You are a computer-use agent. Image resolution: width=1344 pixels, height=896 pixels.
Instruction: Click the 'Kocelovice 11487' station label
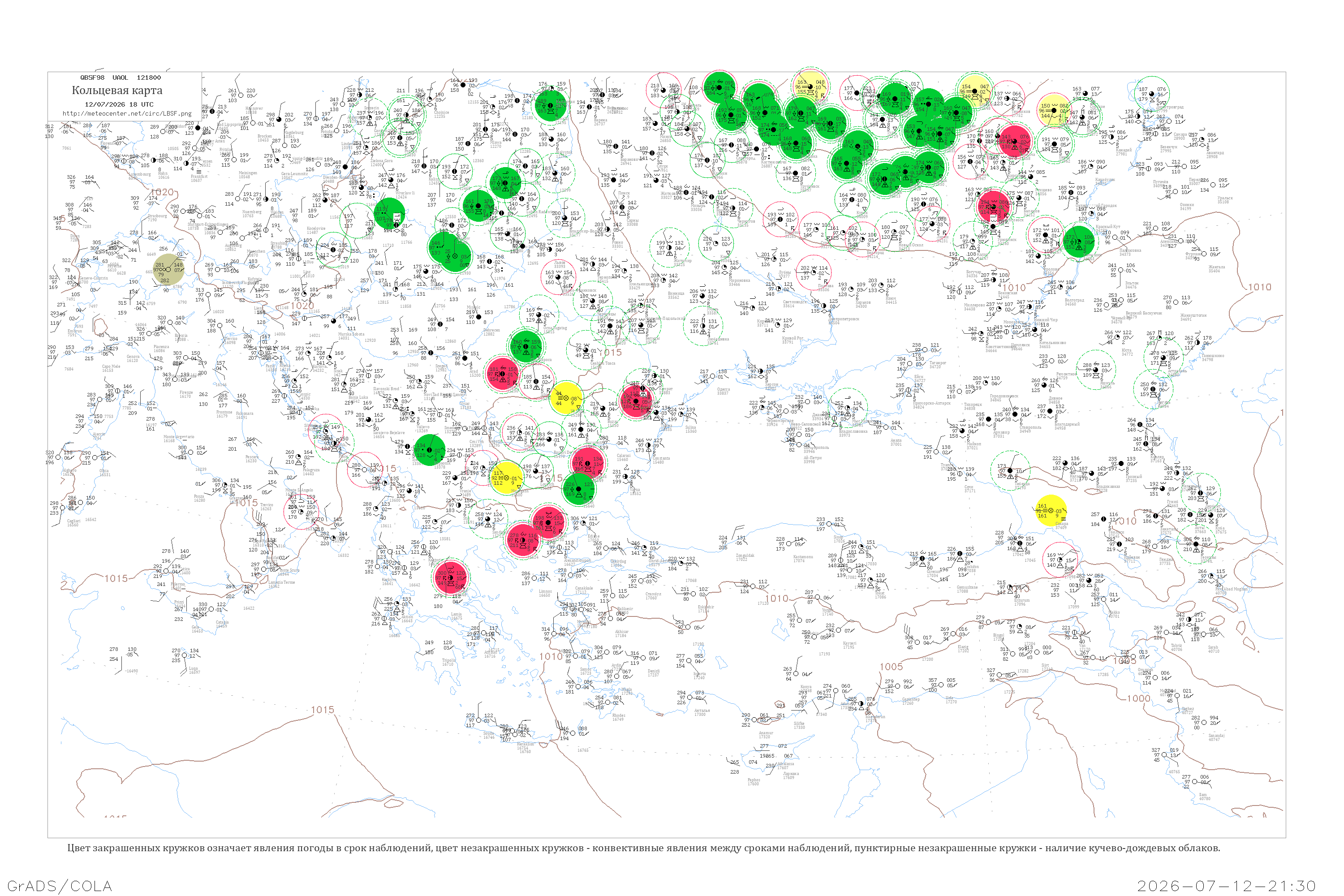click(316, 230)
